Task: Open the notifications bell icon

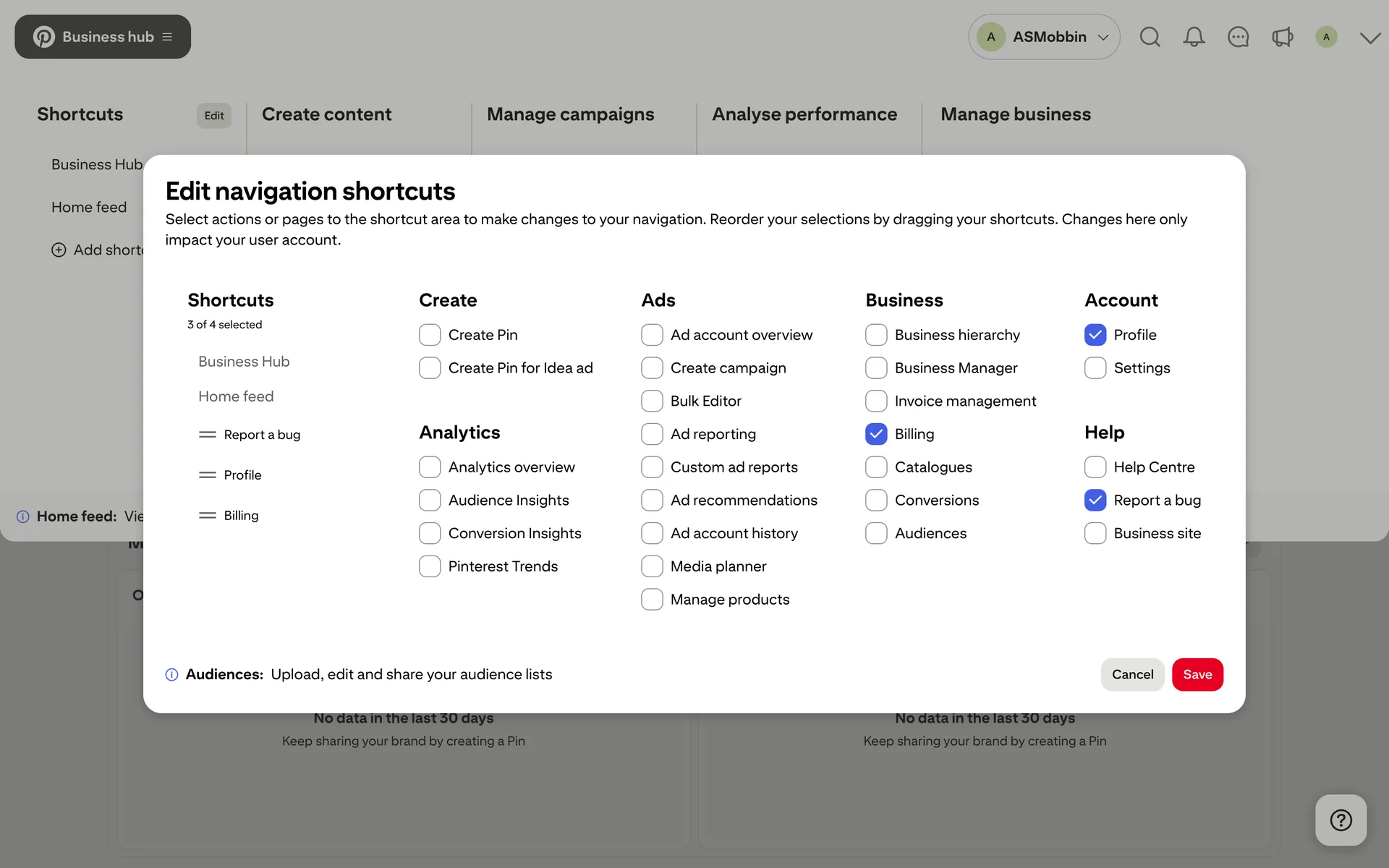Action: click(1194, 37)
